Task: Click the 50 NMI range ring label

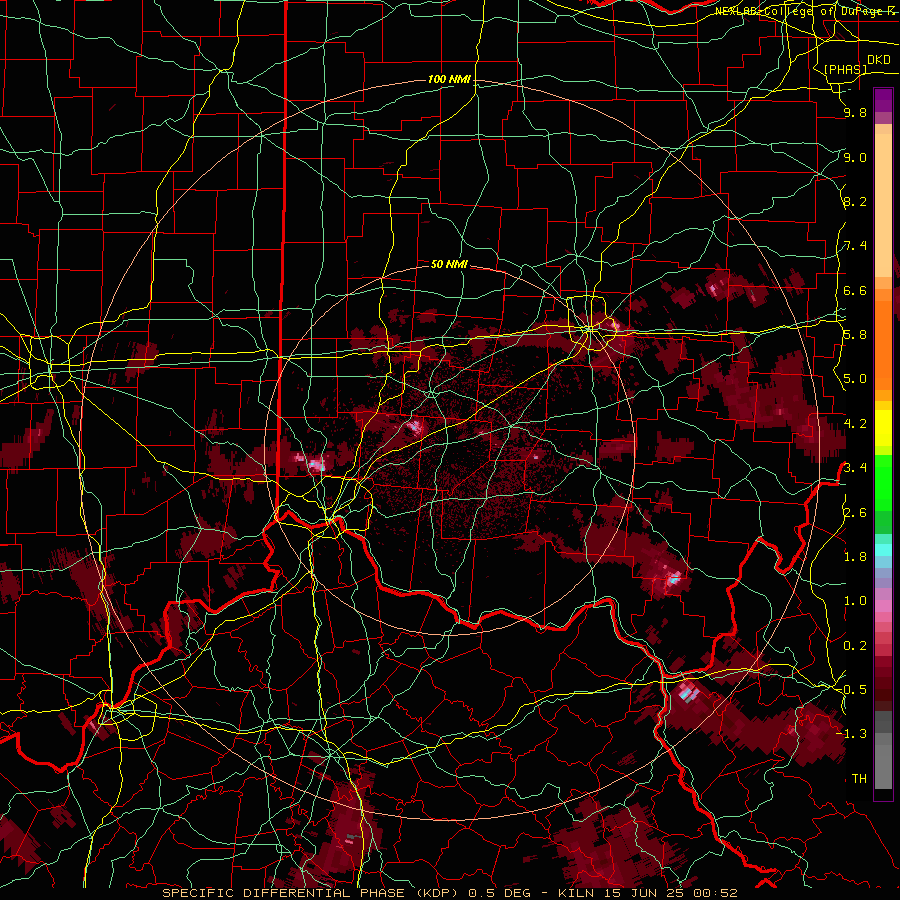Action: [449, 264]
